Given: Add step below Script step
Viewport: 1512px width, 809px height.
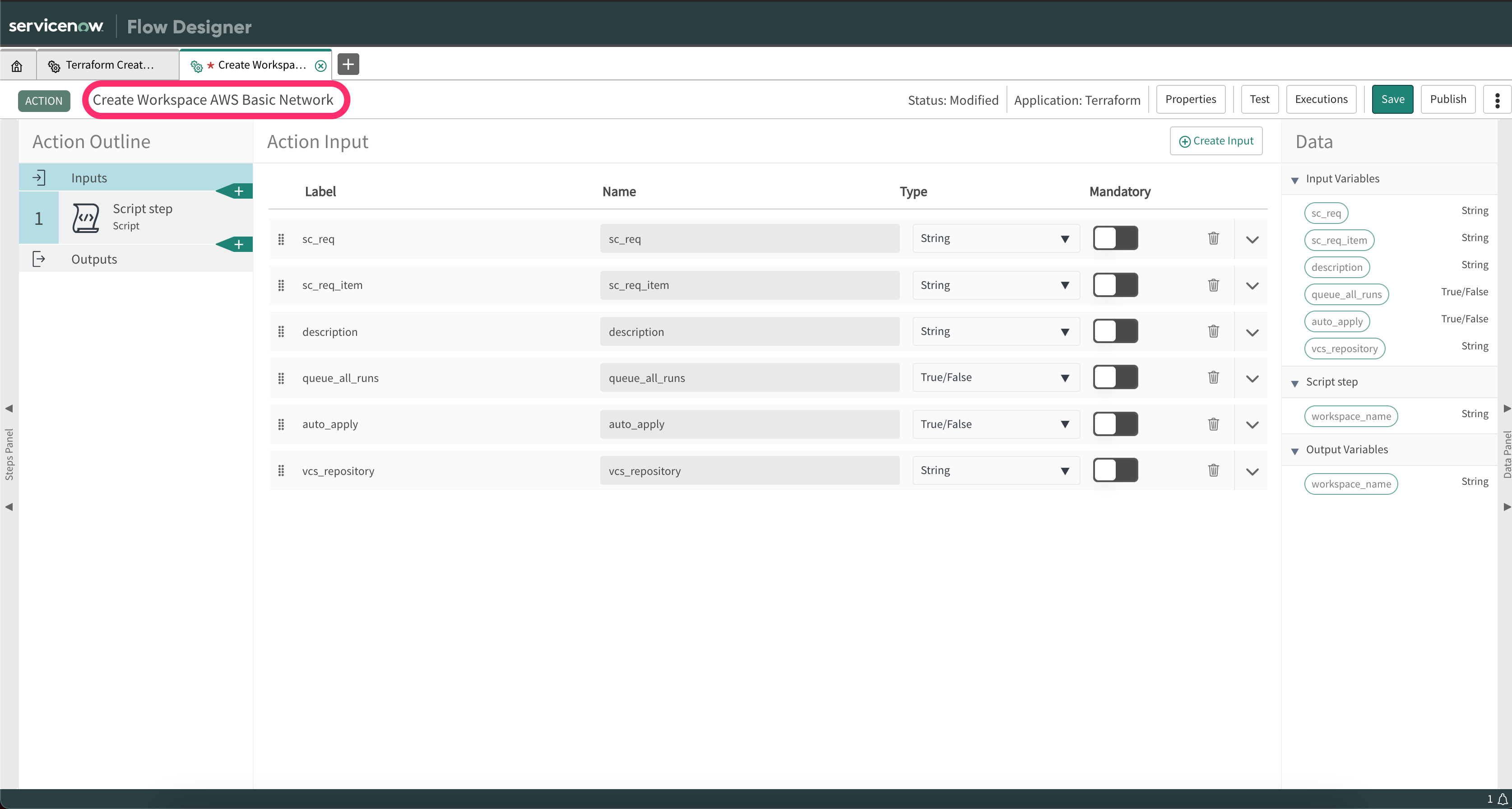Looking at the screenshot, I should coord(238,244).
